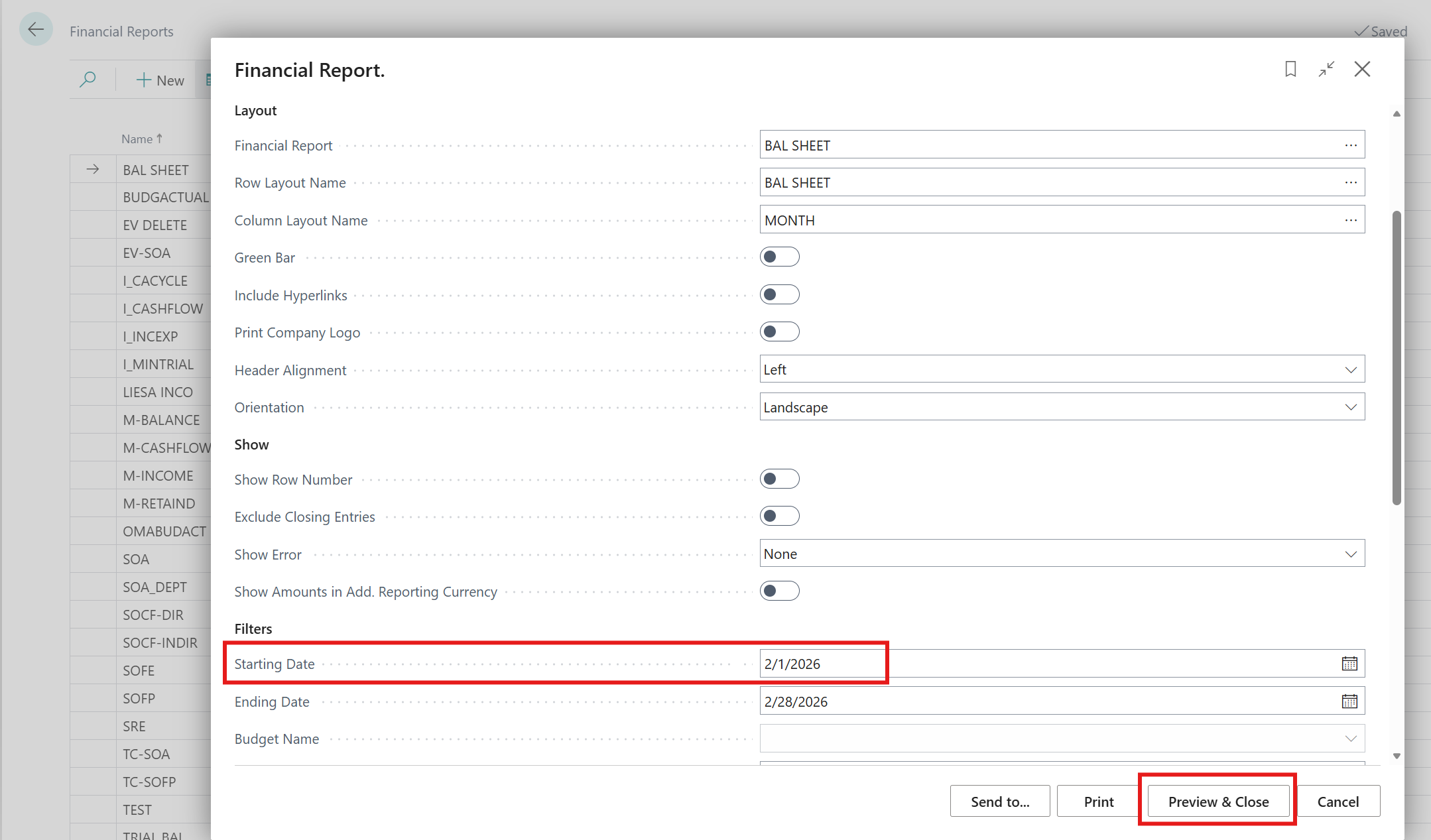The height and width of the screenshot is (840, 1431).
Task: Click the dialog vertical scrollbar thumb
Action: click(1397, 358)
